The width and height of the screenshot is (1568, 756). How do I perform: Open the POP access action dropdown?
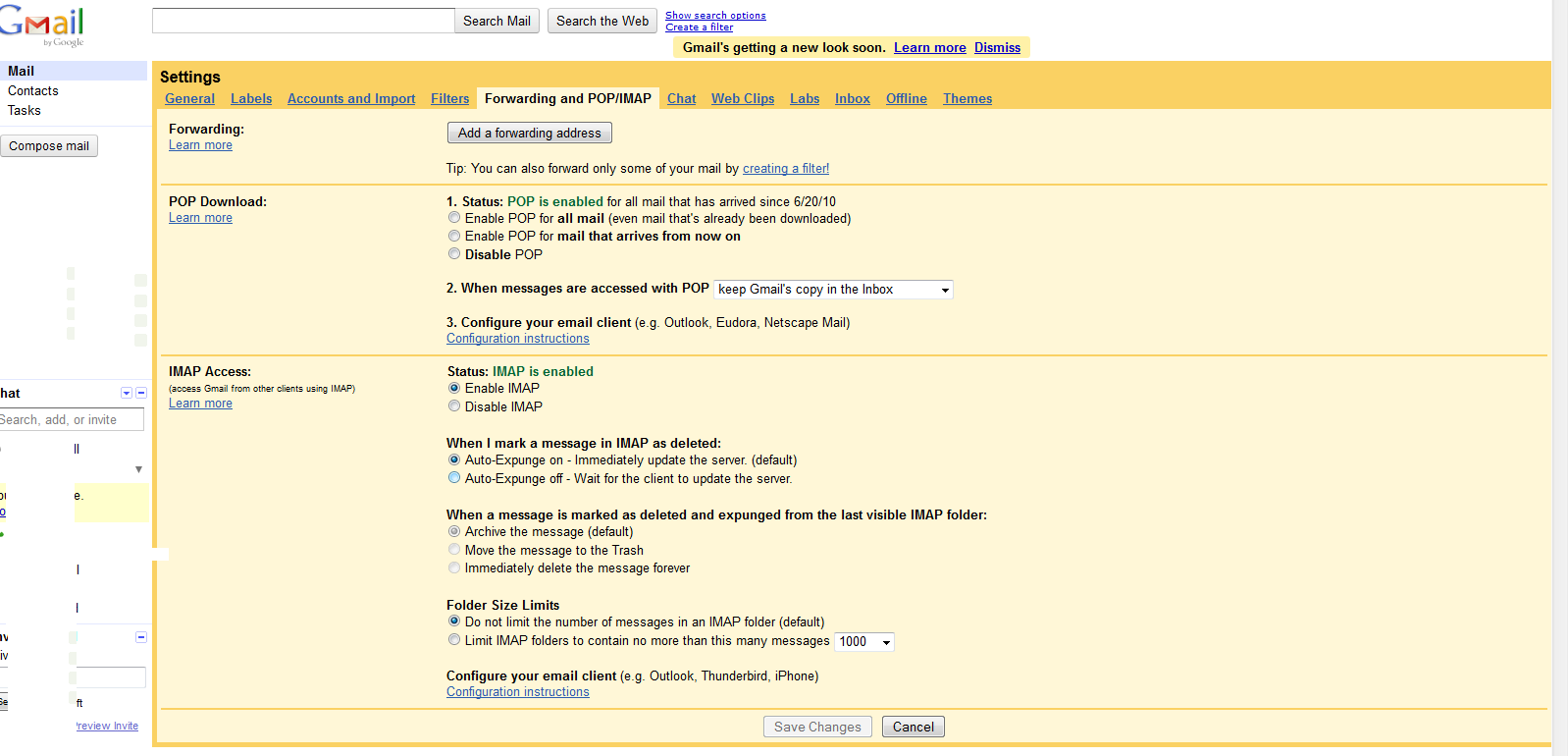click(833, 290)
